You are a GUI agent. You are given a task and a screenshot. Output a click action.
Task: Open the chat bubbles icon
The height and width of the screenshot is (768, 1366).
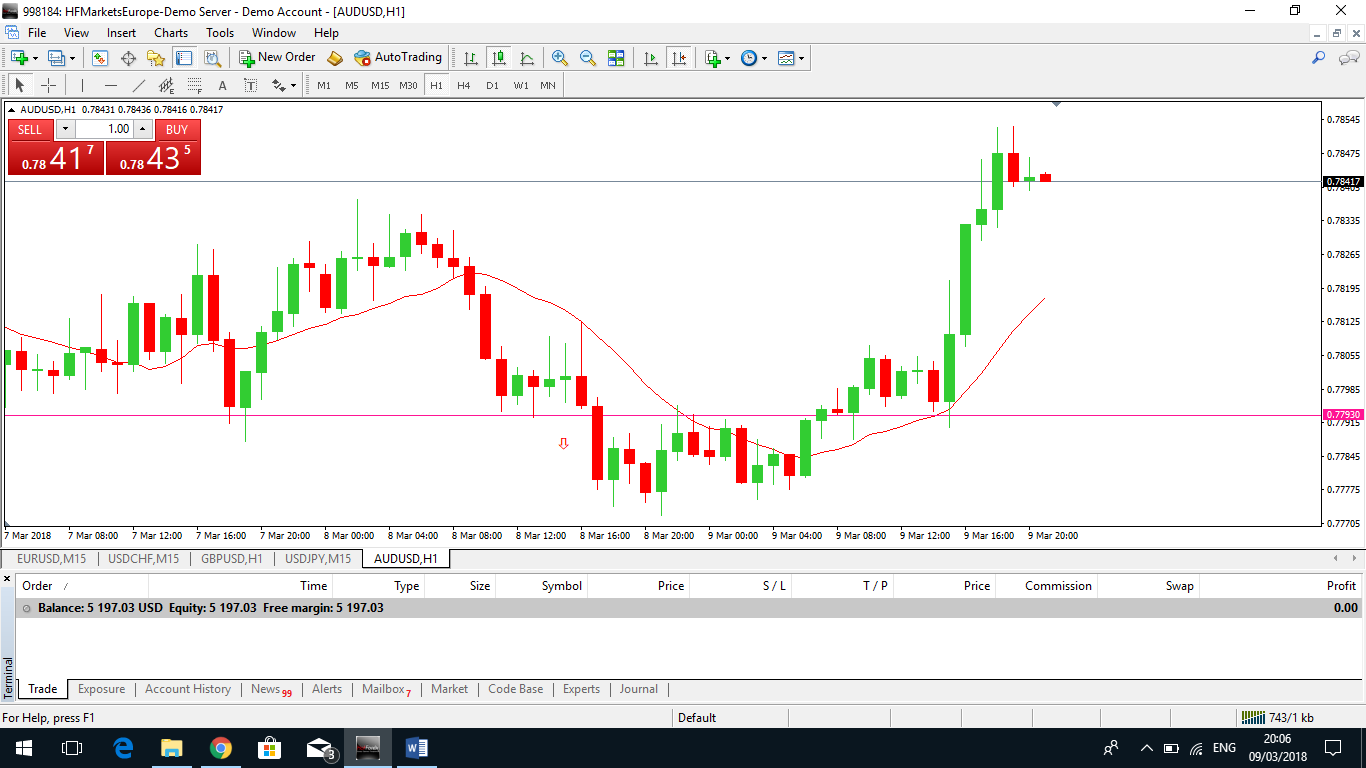click(1349, 58)
